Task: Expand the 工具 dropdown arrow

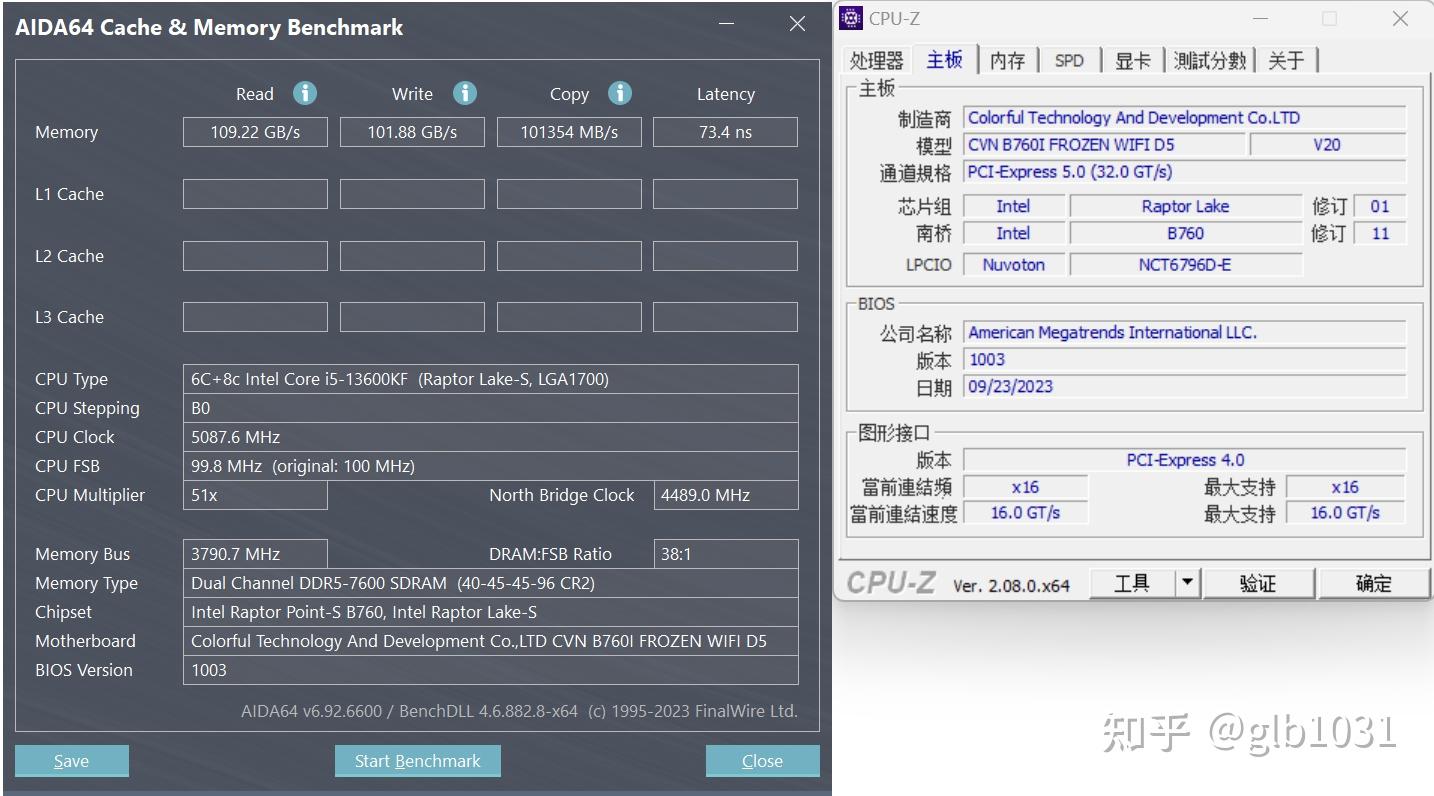Action: click(1187, 583)
